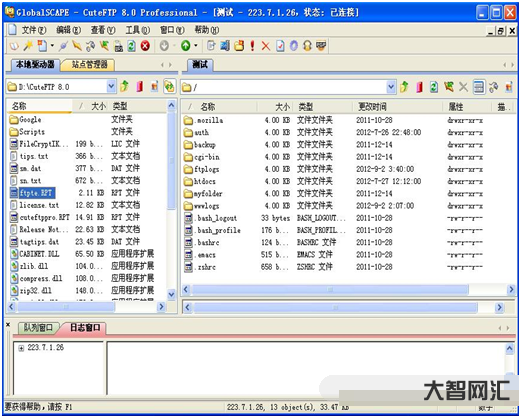This screenshot has width=519, height=416.
Task: Switch to the 本地驱动器 tab
Action: [34, 64]
